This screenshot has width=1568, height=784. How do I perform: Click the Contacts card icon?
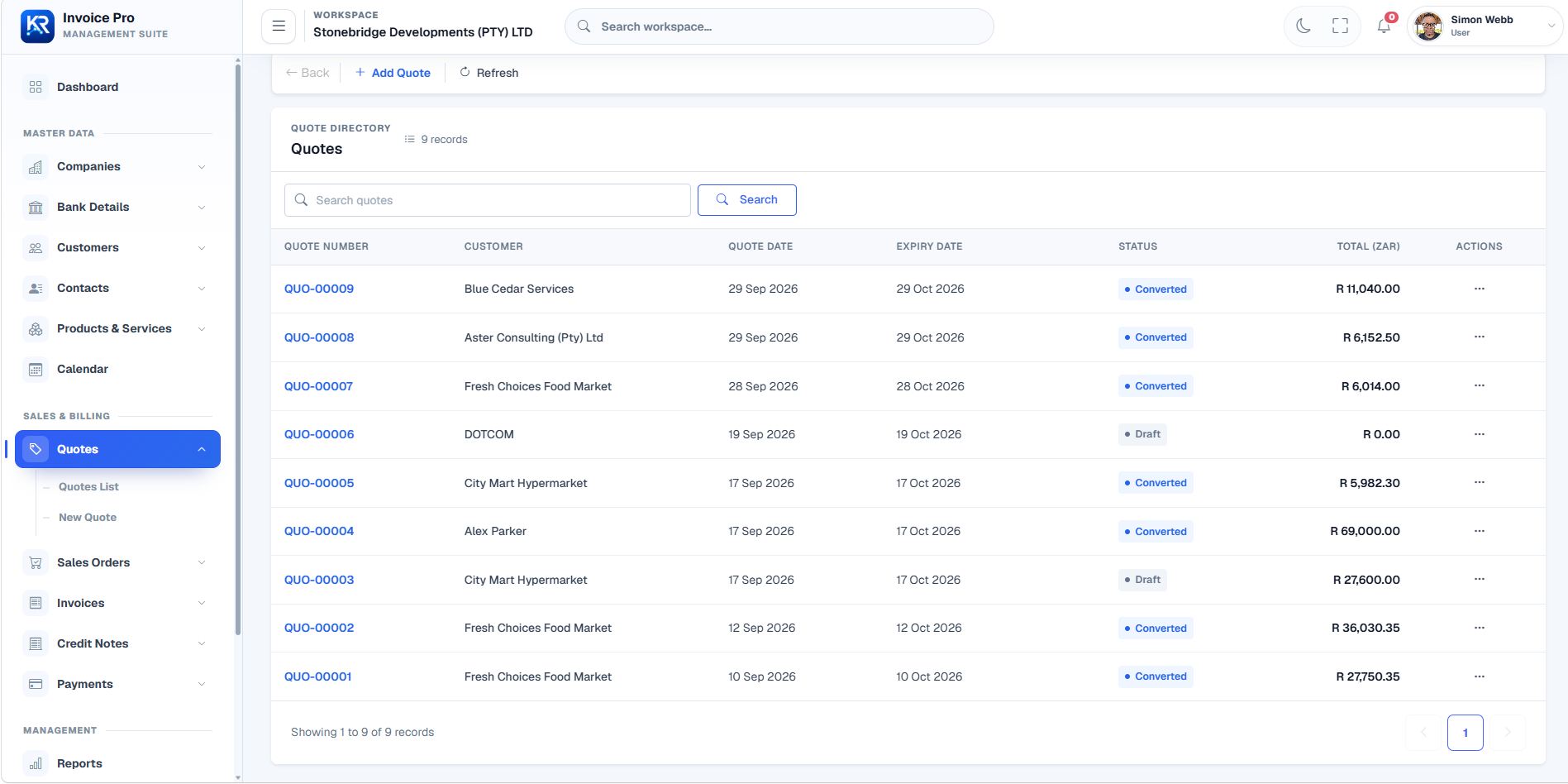click(x=36, y=289)
